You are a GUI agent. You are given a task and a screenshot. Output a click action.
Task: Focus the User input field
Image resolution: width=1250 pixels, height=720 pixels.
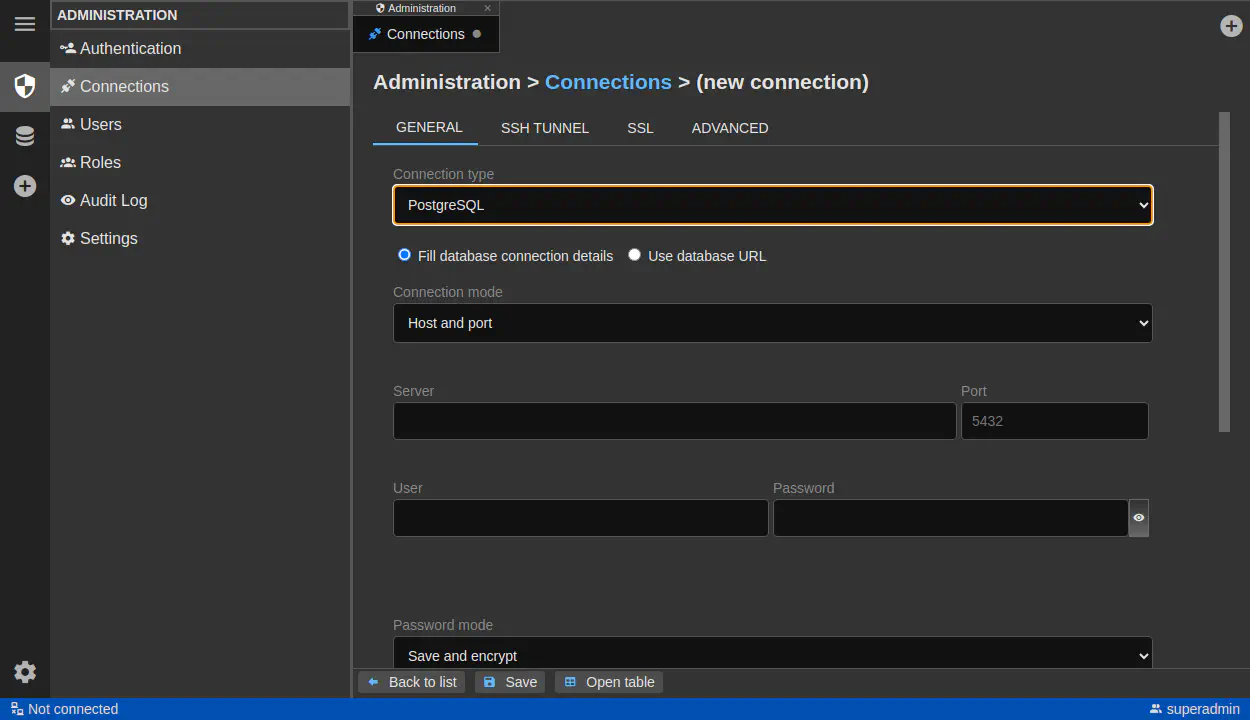pyautogui.click(x=581, y=518)
